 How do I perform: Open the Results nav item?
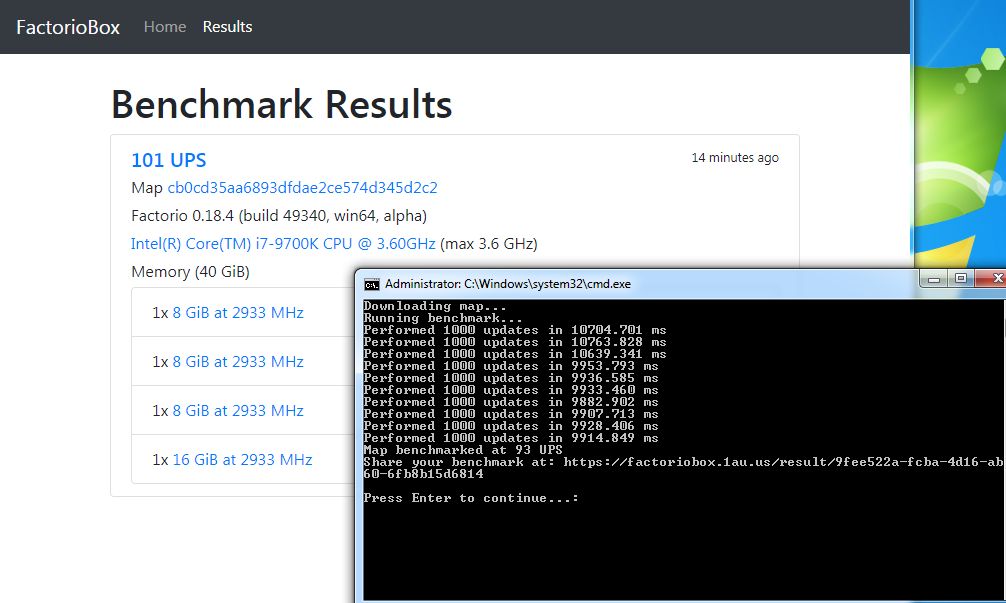pos(227,27)
